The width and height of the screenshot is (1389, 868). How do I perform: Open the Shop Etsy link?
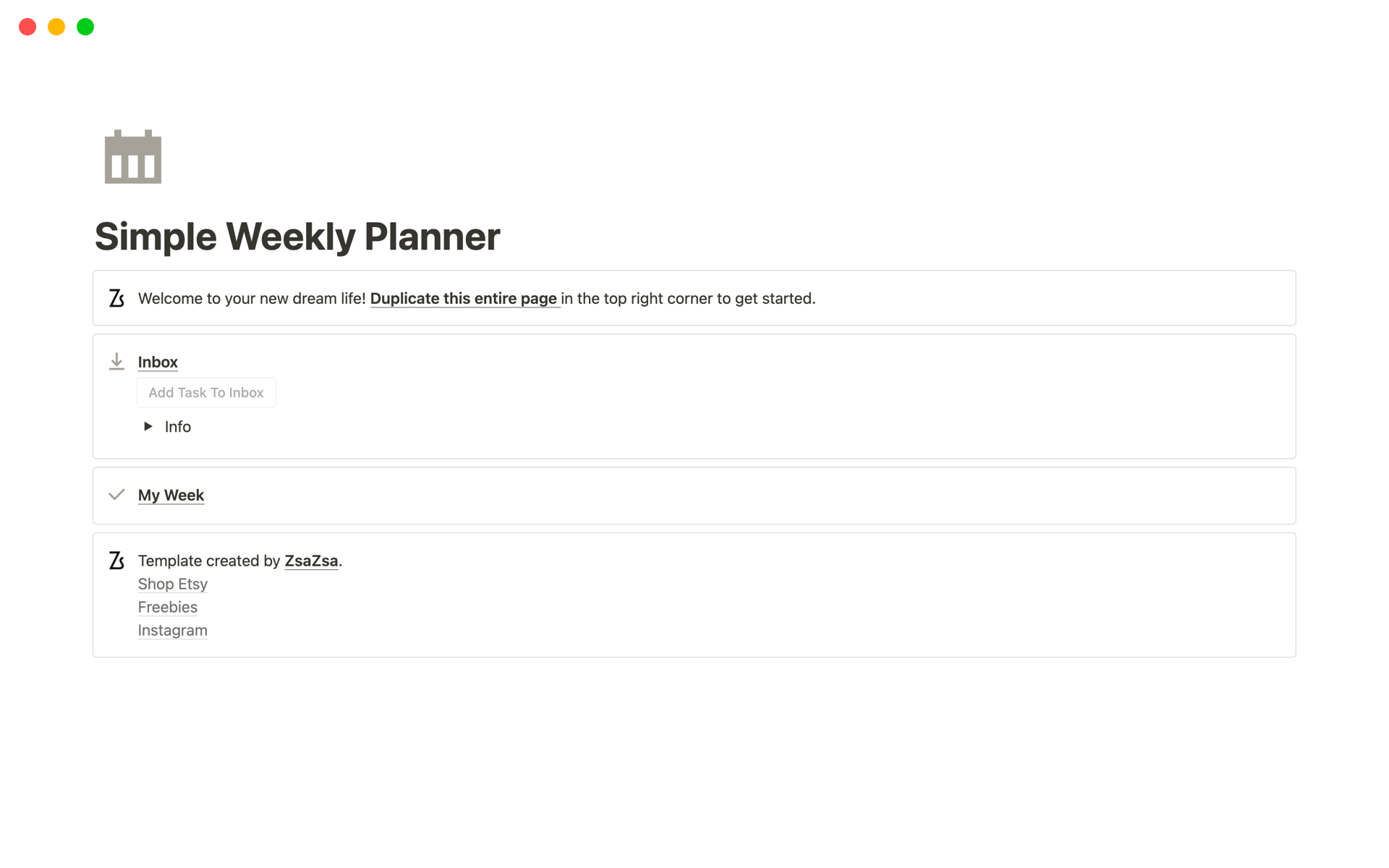point(172,584)
